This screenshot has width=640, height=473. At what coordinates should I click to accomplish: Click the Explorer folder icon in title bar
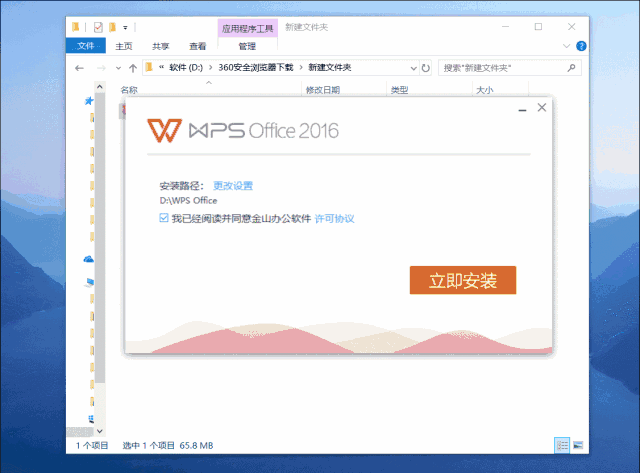[x=76, y=27]
